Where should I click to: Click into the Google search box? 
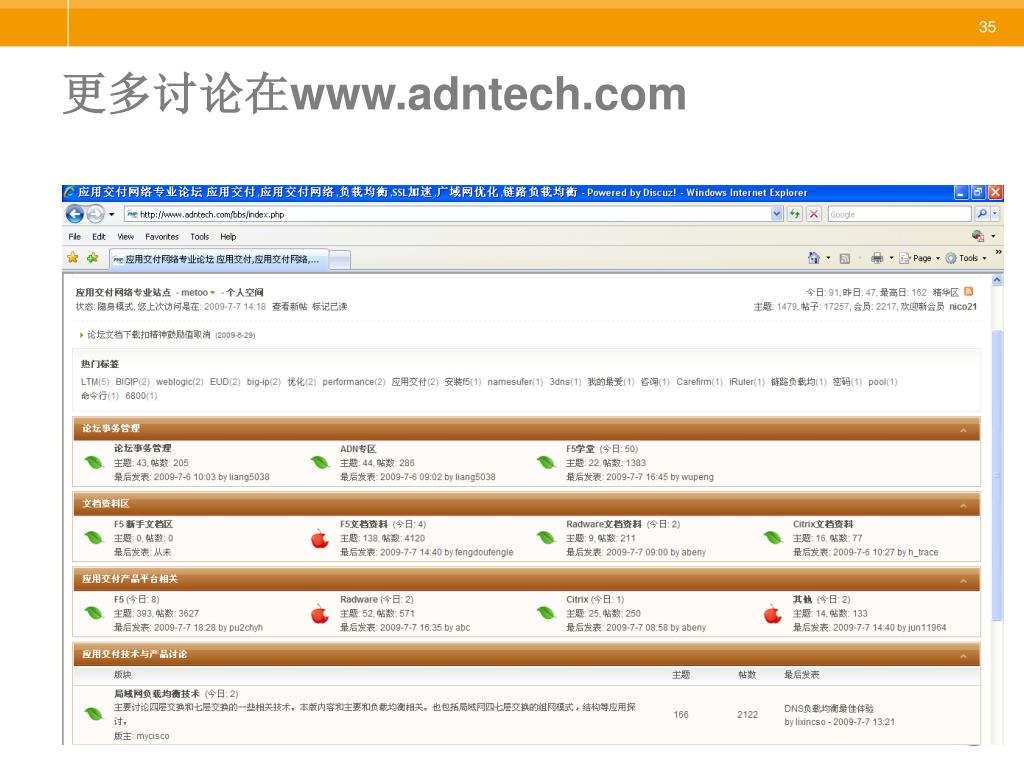(897, 214)
